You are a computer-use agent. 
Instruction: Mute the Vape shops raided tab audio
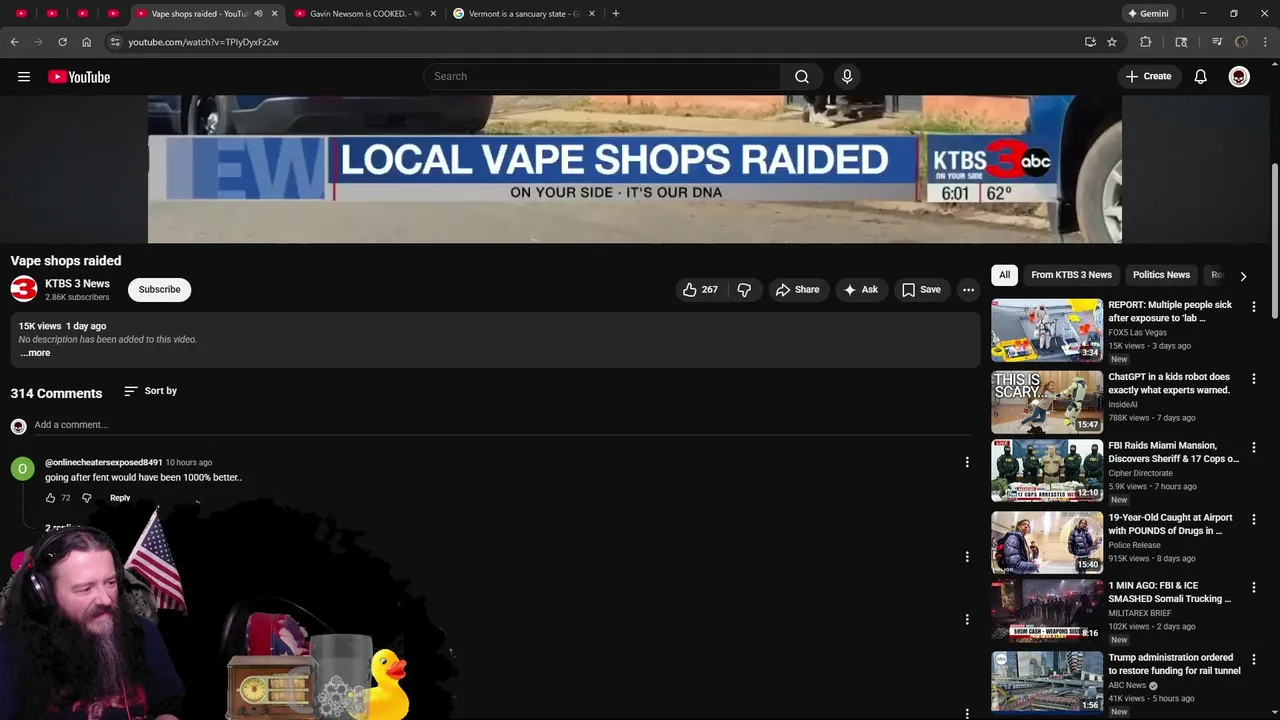[258, 14]
